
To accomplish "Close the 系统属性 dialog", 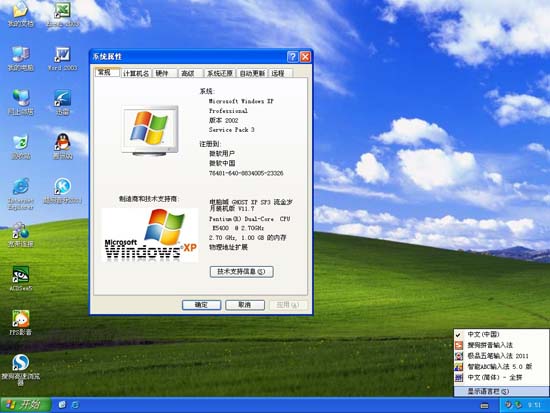I will click(x=306, y=57).
